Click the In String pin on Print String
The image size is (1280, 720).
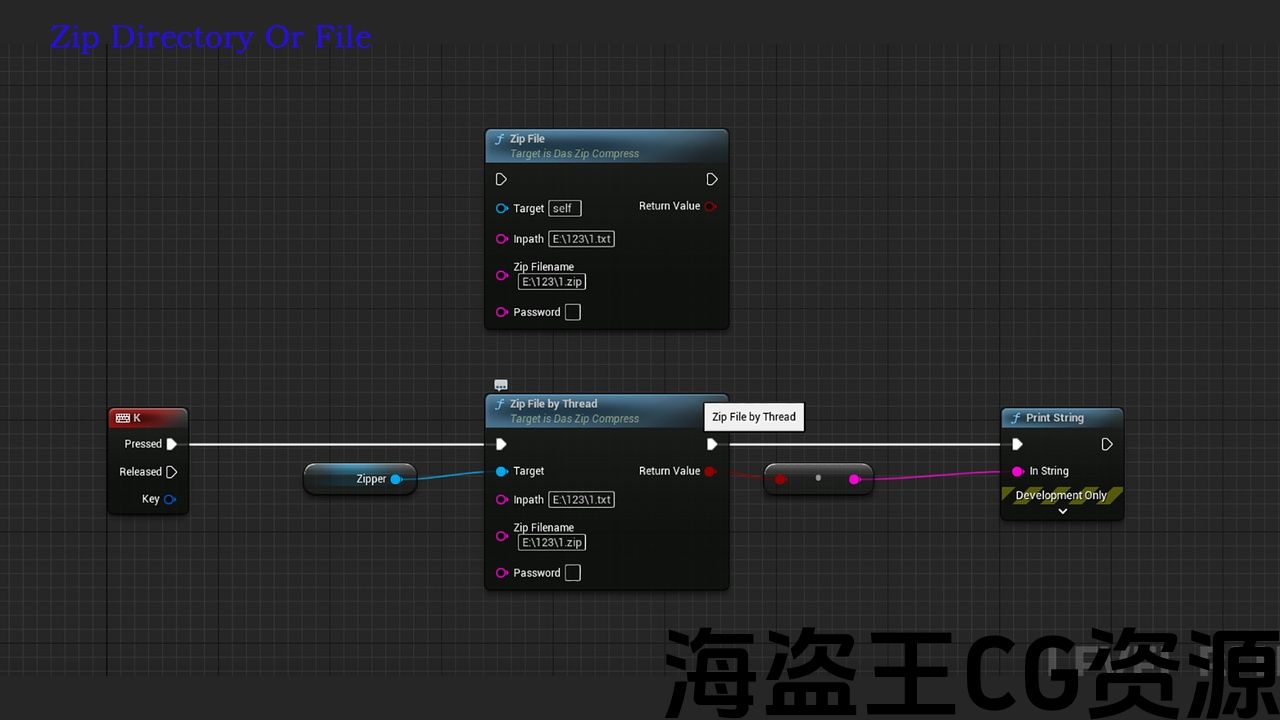click(x=1017, y=471)
